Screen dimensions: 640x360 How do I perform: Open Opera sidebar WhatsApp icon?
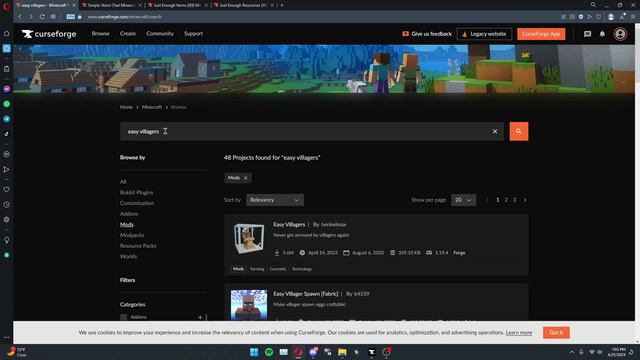(7, 104)
